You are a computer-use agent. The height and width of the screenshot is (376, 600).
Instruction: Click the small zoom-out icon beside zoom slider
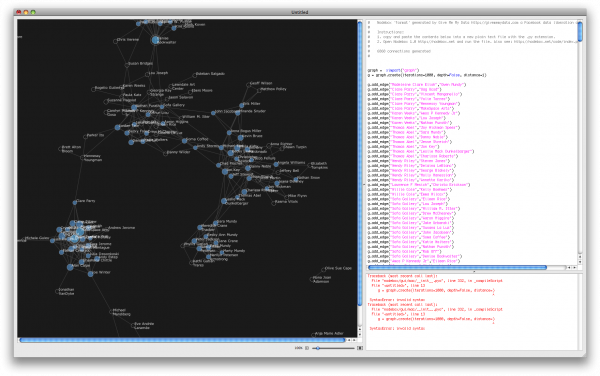(307, 348)
